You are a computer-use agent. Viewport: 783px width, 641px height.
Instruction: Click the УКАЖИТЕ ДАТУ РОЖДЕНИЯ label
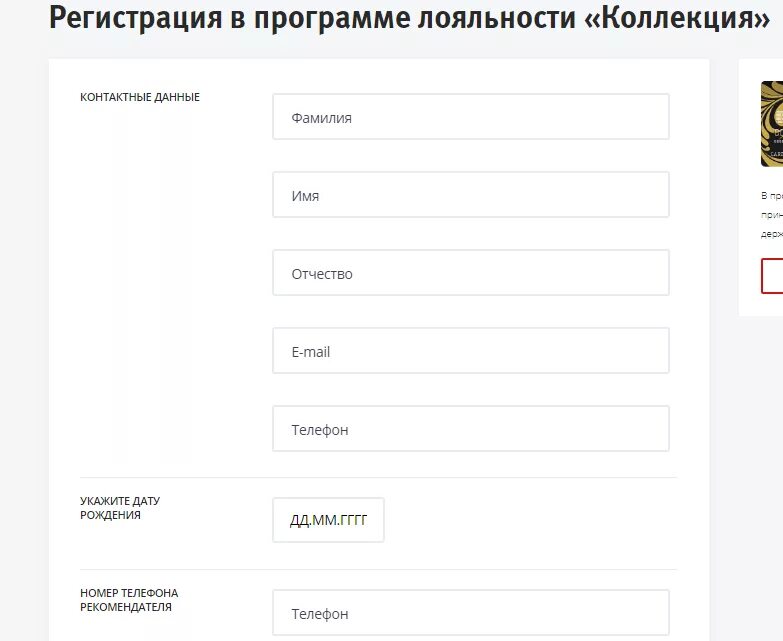120,508
